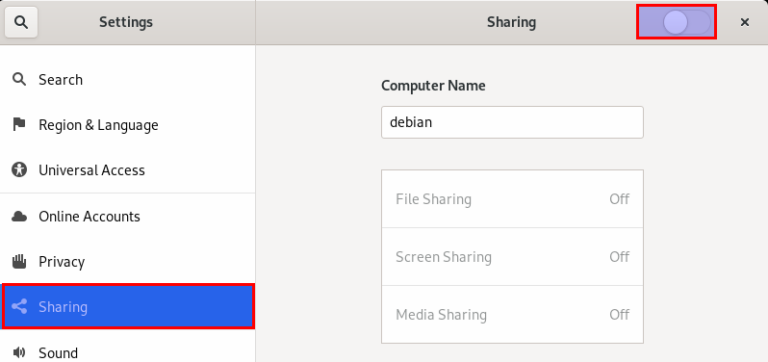Click the Search magnifier icon in sidebar
This screenshot has height=362, width=768.
pos(19,79)
